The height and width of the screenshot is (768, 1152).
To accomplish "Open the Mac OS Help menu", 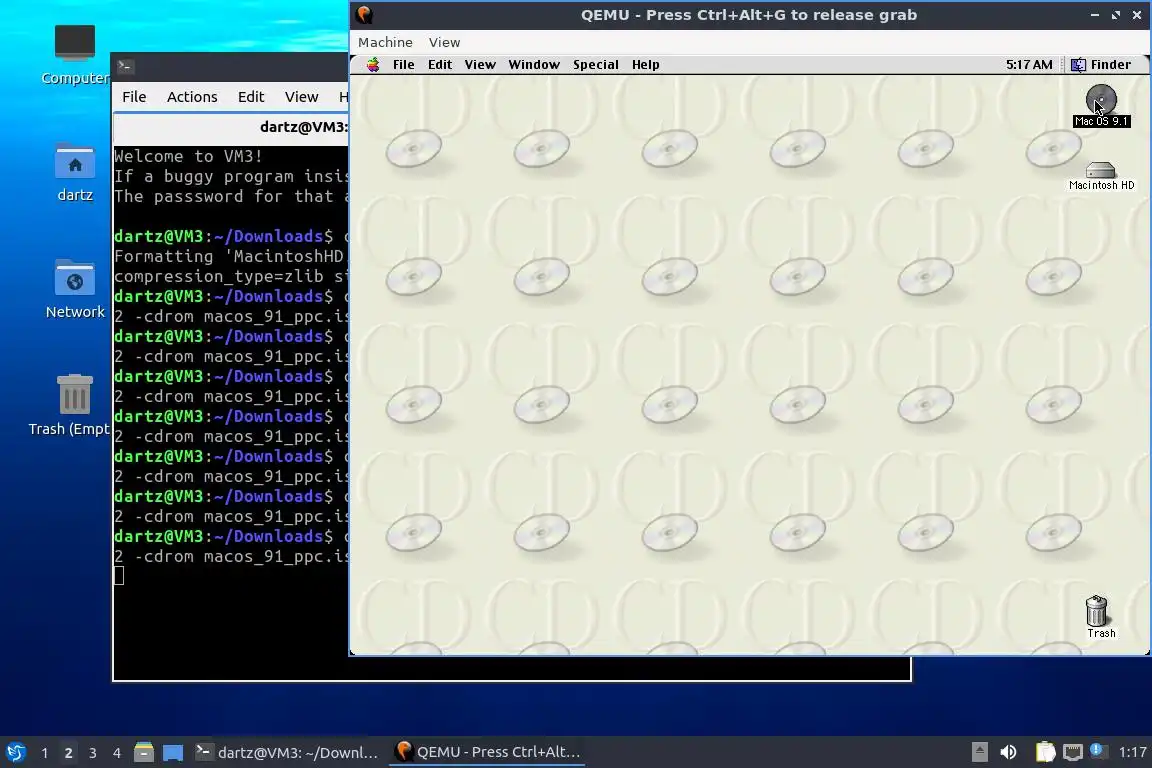I will (645, 65).
